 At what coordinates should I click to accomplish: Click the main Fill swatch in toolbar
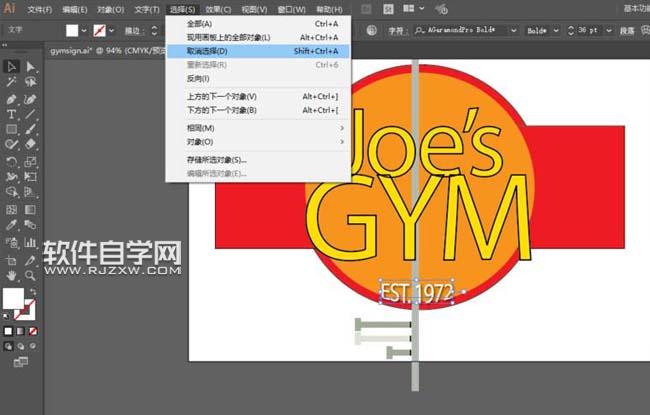click(13, 299)
